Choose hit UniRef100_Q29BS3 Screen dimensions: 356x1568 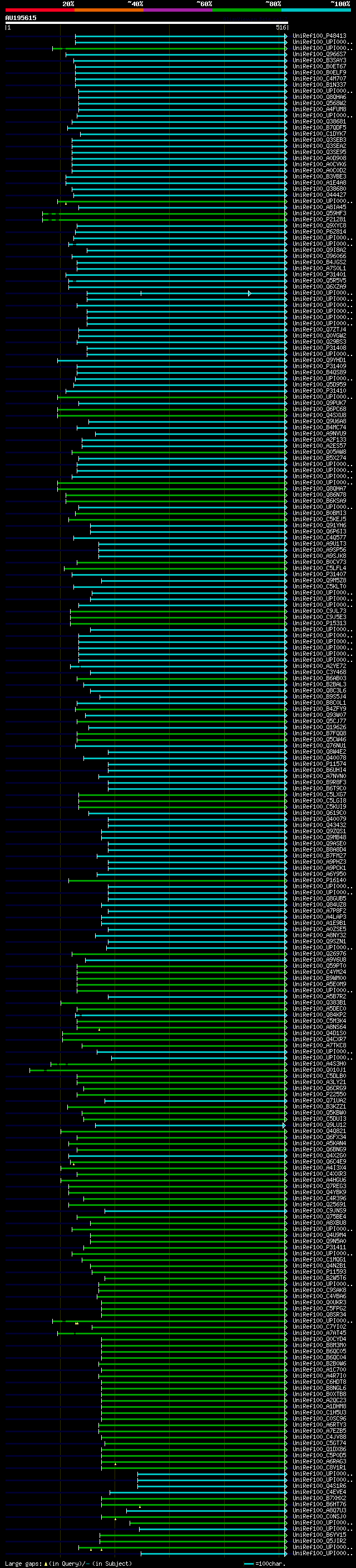pyautogui.click(x=319, y=342)
